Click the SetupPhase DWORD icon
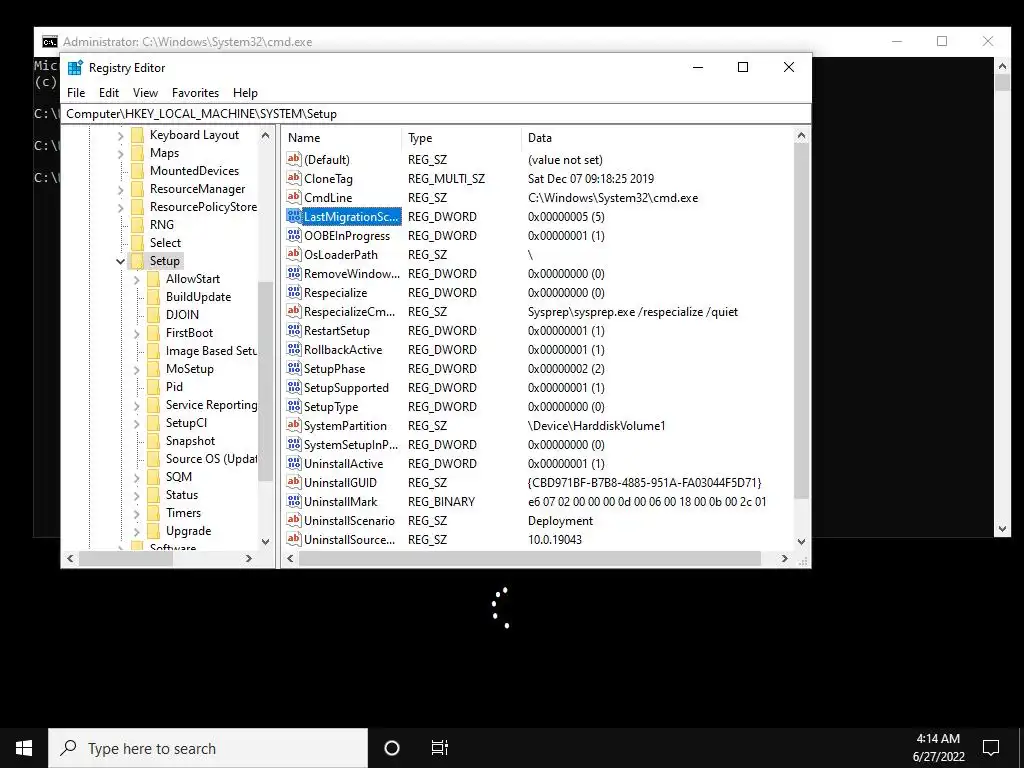Image resolution: width=1024 pixels, height=768 pixels. [294, 368]
